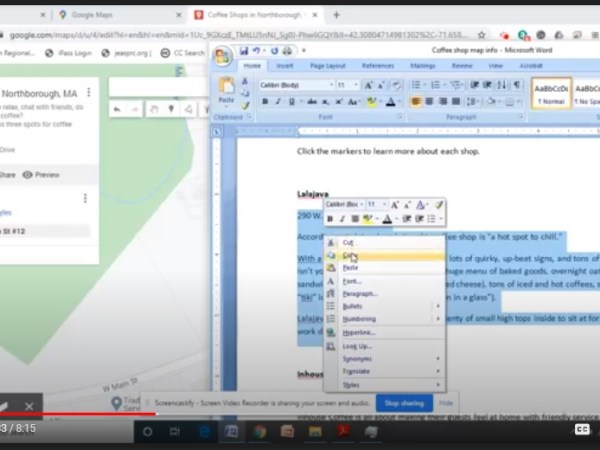Save the Word document via quick access
Viewport: 600px width, 450px height.
tap(244, 51)
